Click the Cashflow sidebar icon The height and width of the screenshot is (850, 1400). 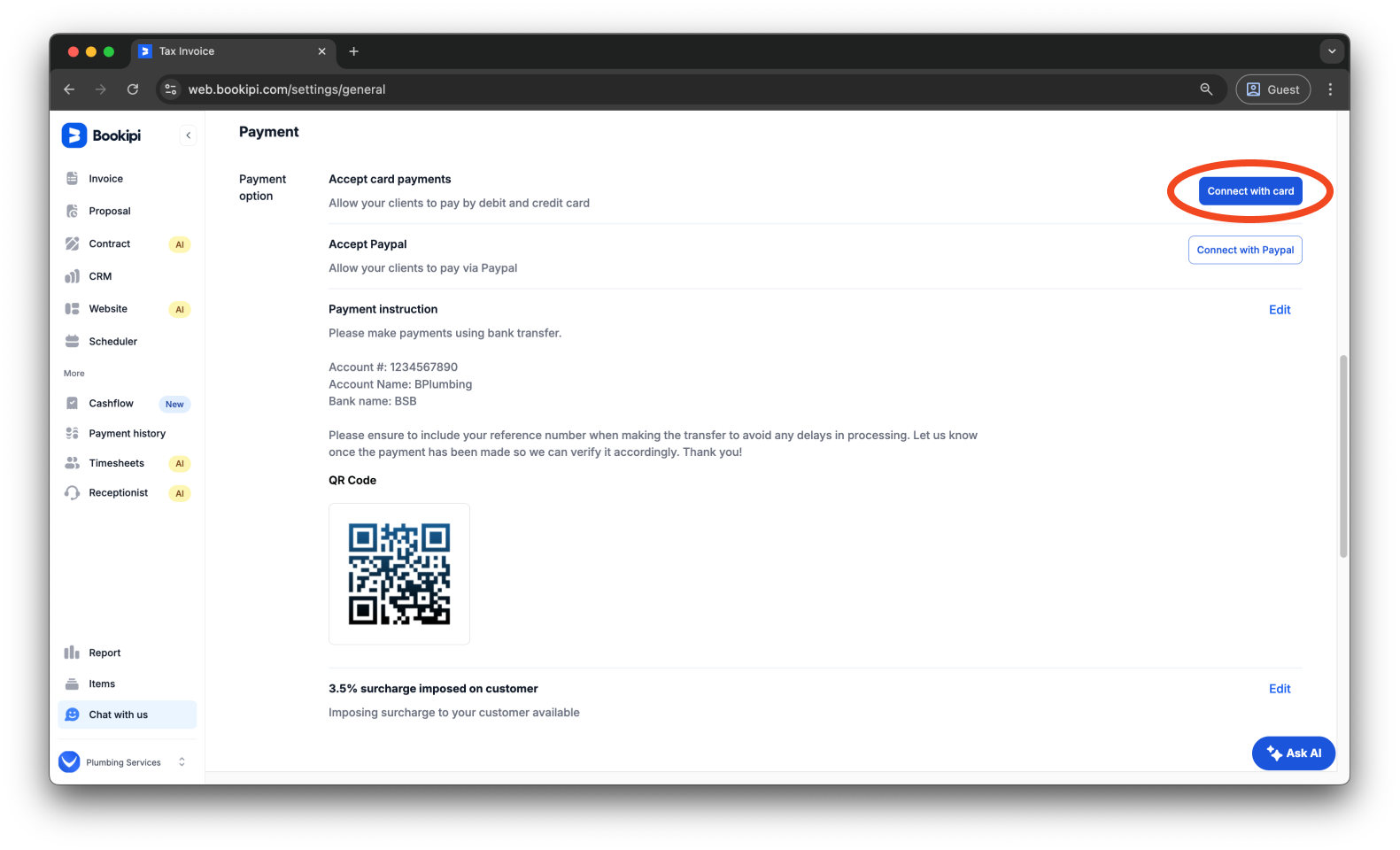pyautogui.click(x=73, y=403)
